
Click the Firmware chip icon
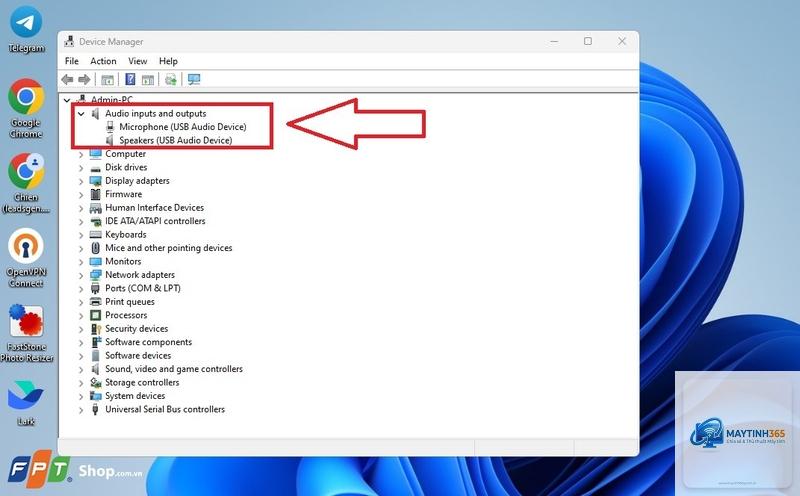pos(95,194)
